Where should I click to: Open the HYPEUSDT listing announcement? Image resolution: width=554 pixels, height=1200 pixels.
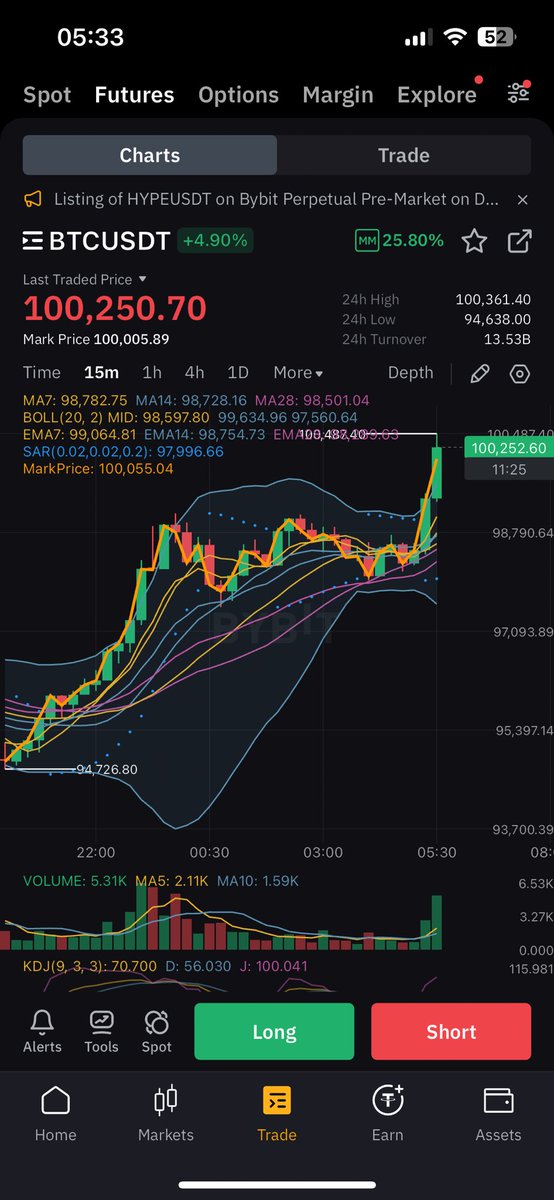tap(276, 200)
